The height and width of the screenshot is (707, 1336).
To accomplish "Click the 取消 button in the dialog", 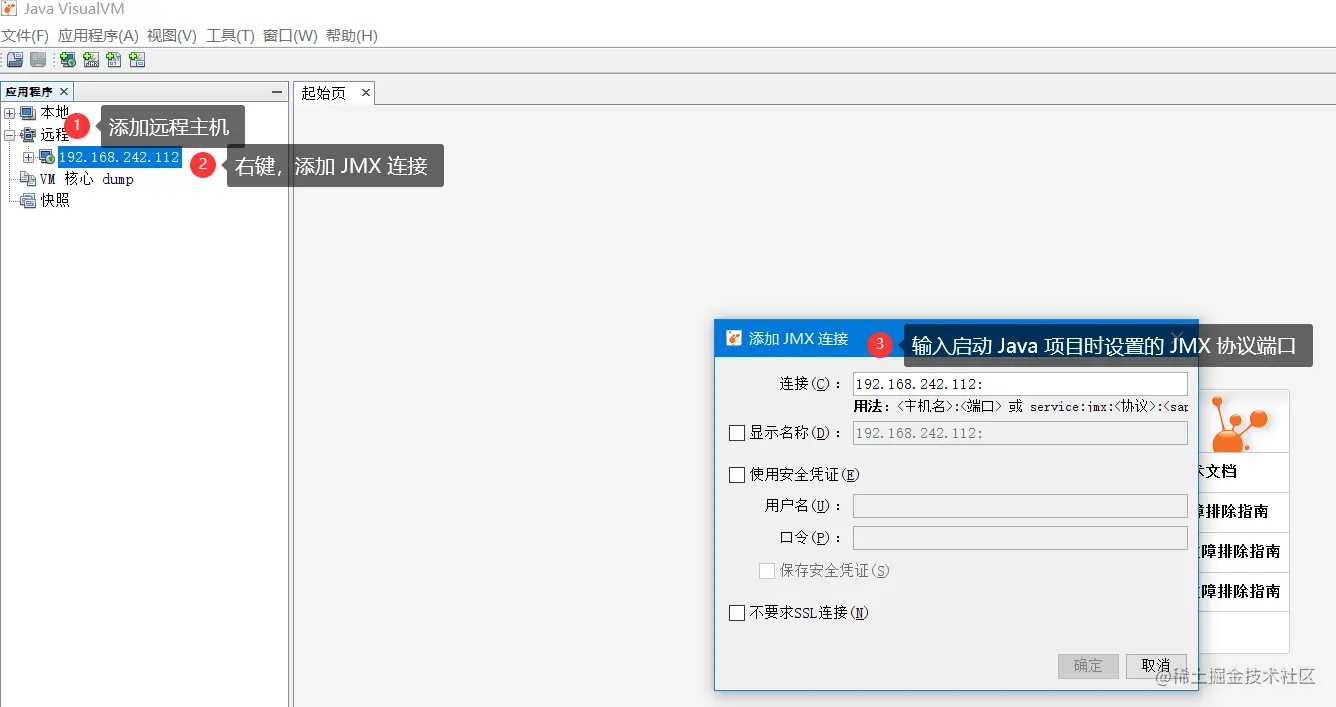I will point(1156,666).
